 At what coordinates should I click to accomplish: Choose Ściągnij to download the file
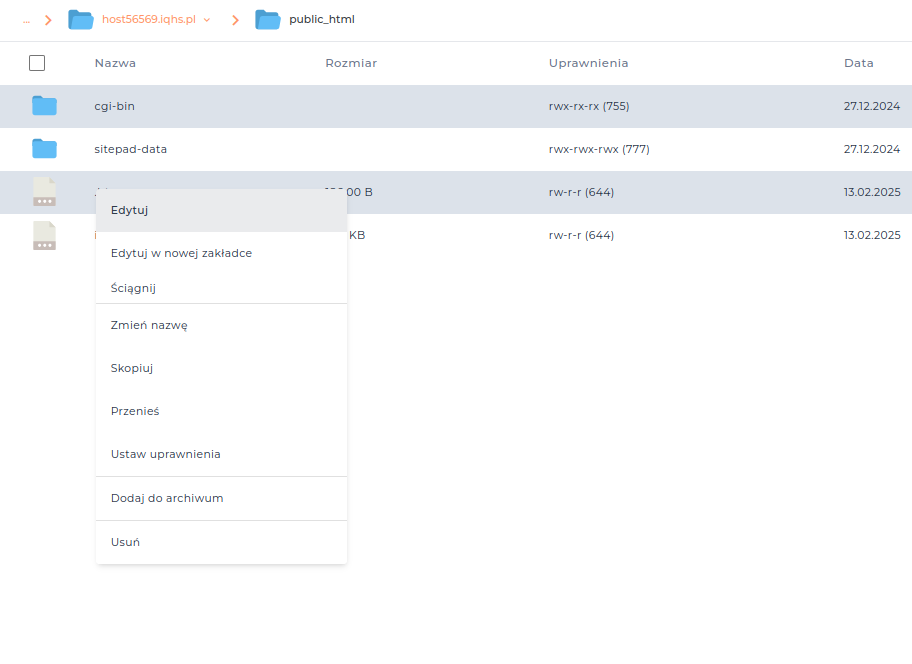[x=133, y=288]
